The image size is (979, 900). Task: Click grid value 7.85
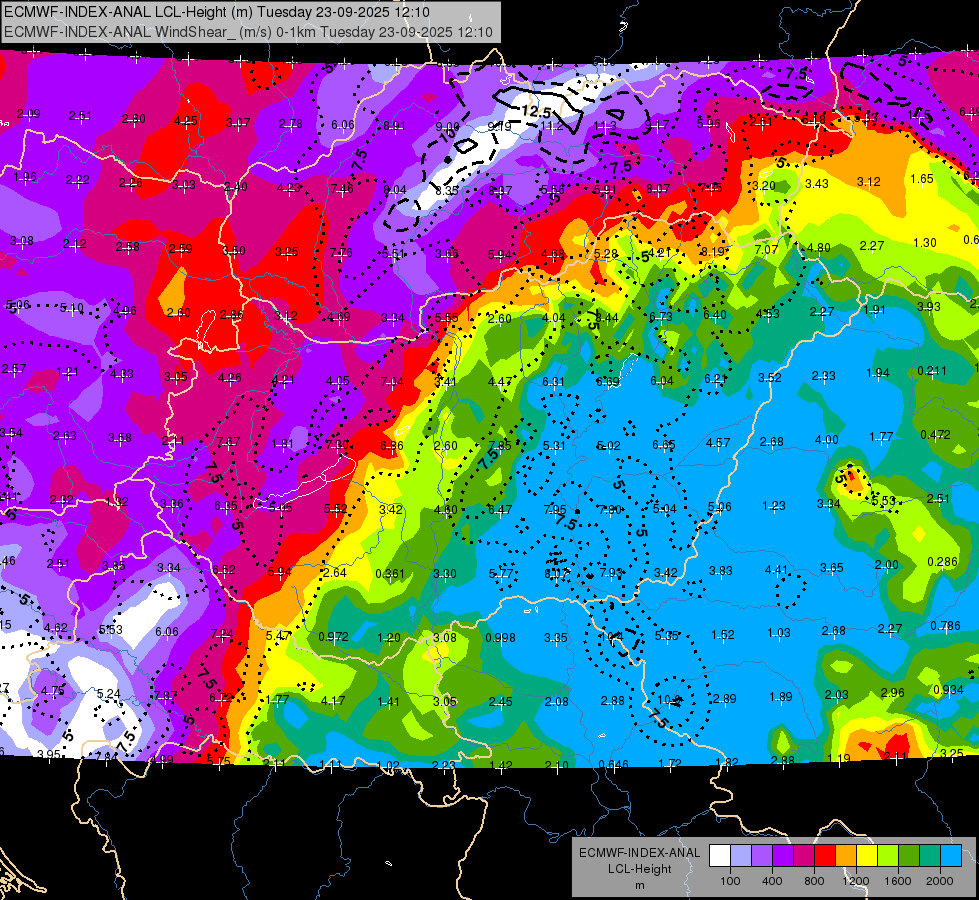click(500, 445)
